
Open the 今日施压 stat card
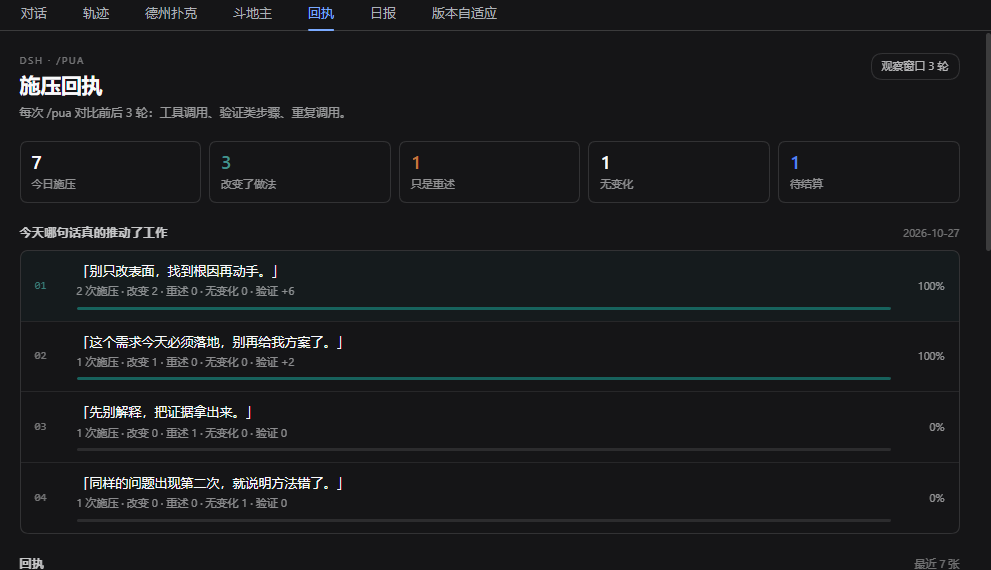coord(111,172)
